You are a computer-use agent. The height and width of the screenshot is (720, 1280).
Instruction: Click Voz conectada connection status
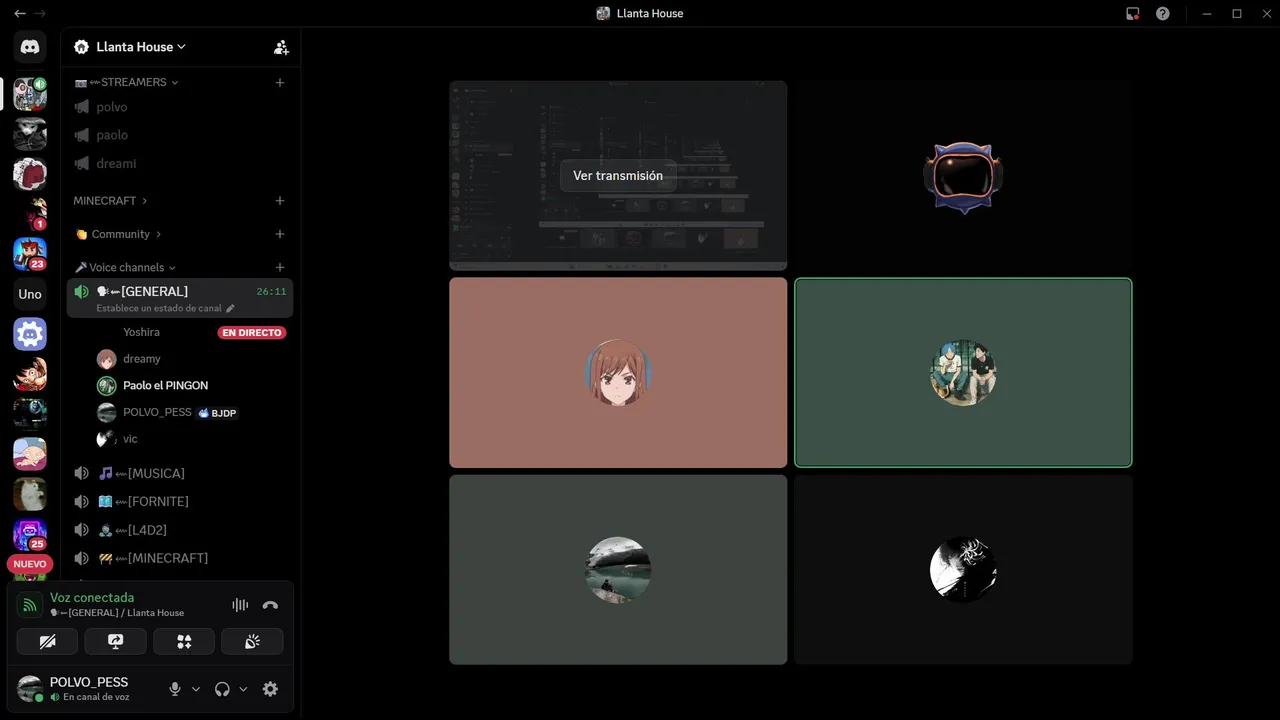(92, 598)
